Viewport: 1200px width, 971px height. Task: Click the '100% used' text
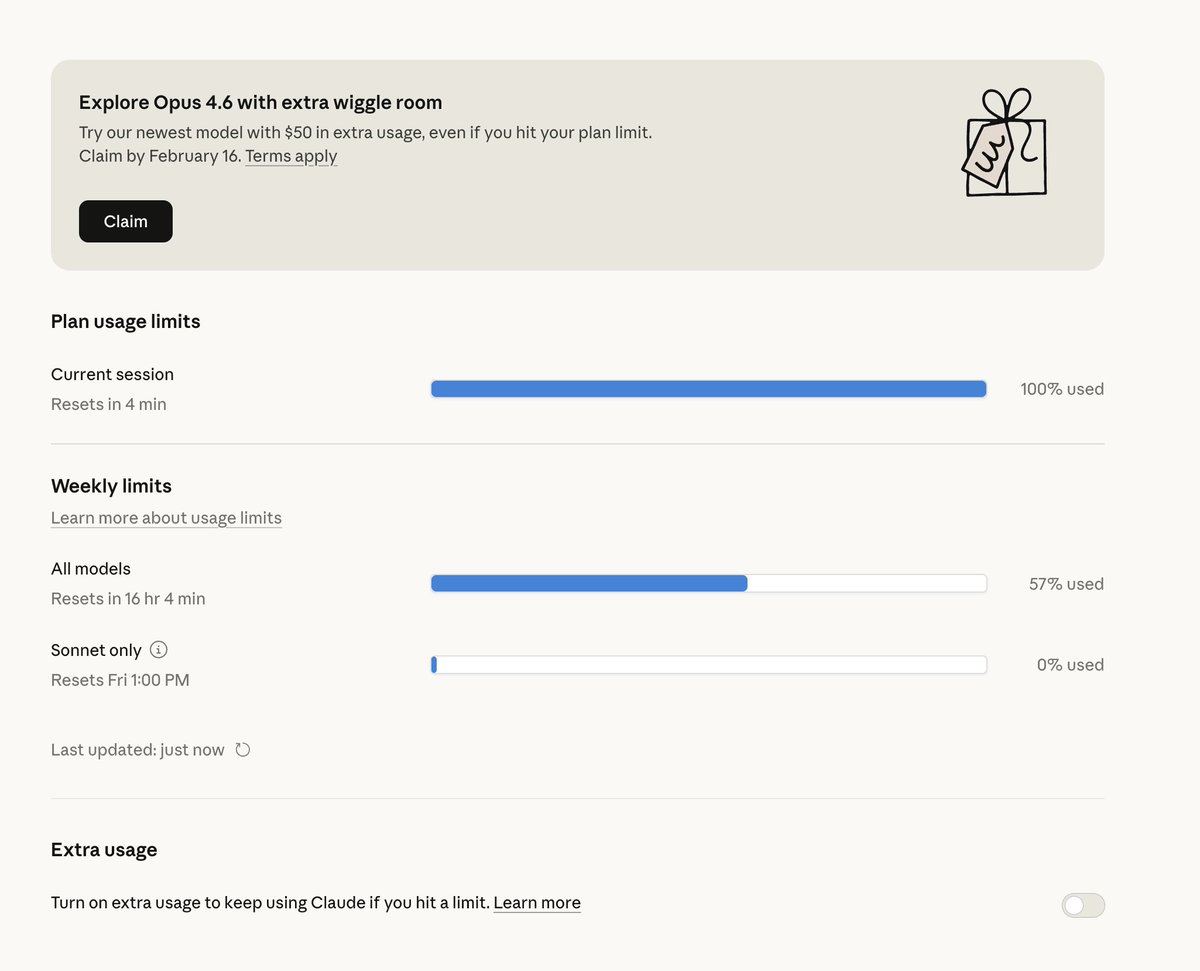pyautogui.click(x=1062, y=389)
